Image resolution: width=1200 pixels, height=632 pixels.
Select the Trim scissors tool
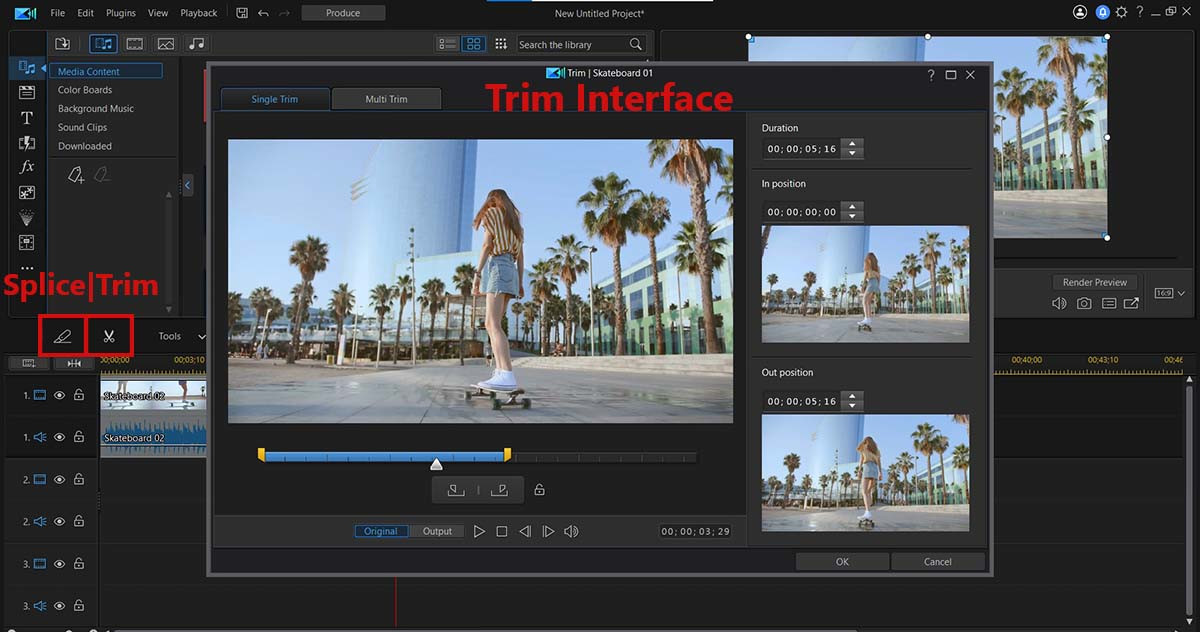111,336
